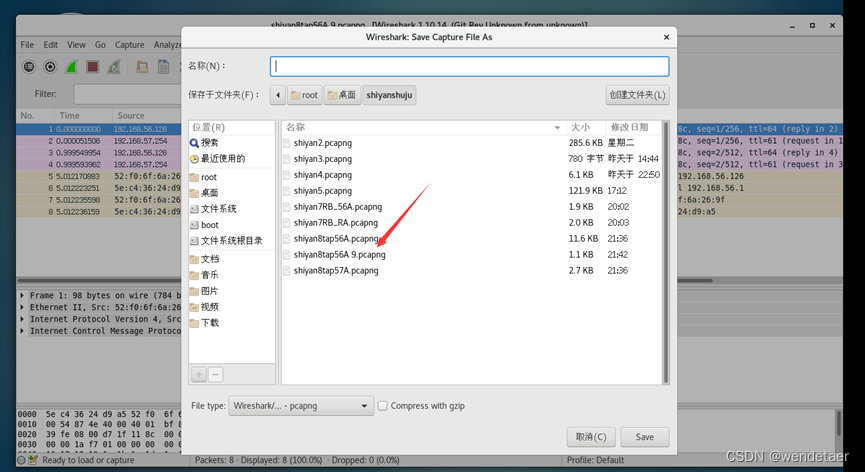Click the Time column header in the packet list
This screenshot has width=865, height=472.
pyautogui.click(x=83, y=116)
